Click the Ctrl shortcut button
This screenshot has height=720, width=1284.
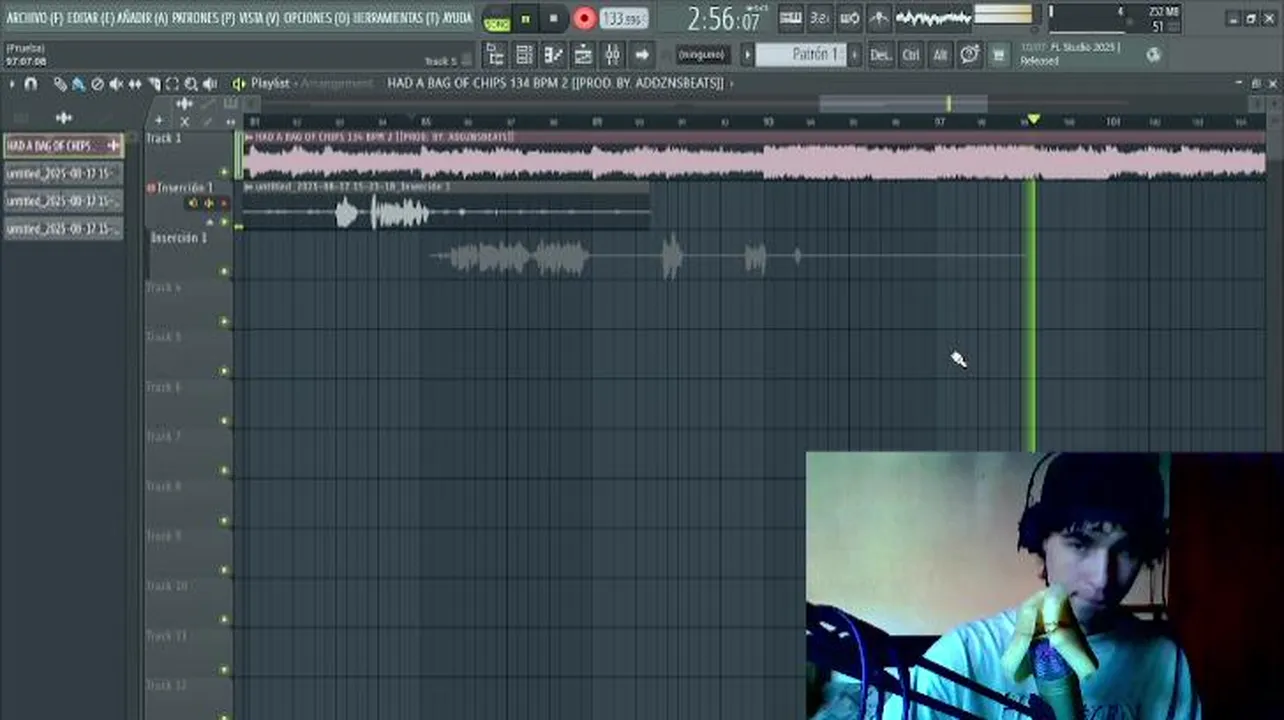[x=910, y=55]
